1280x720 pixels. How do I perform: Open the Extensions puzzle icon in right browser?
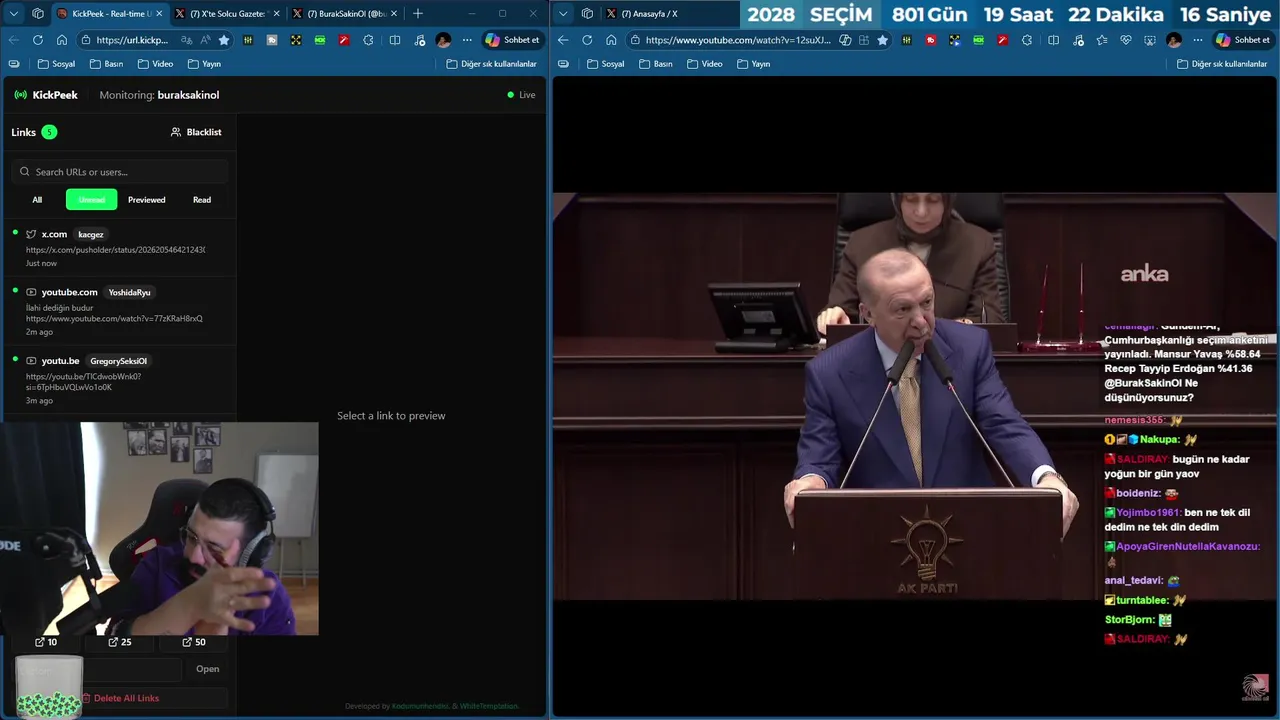click(1027, 40)
